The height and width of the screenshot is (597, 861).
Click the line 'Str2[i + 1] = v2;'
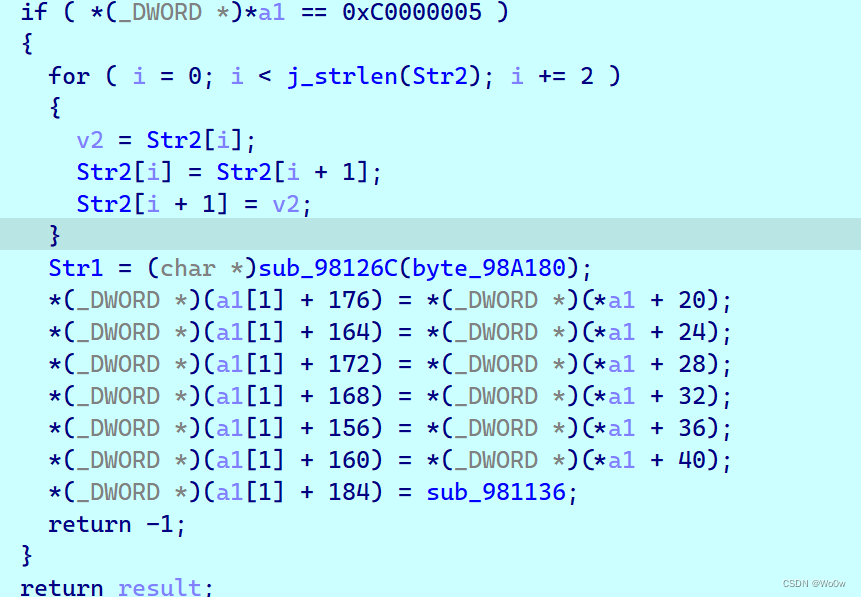[x=194, y=204]
